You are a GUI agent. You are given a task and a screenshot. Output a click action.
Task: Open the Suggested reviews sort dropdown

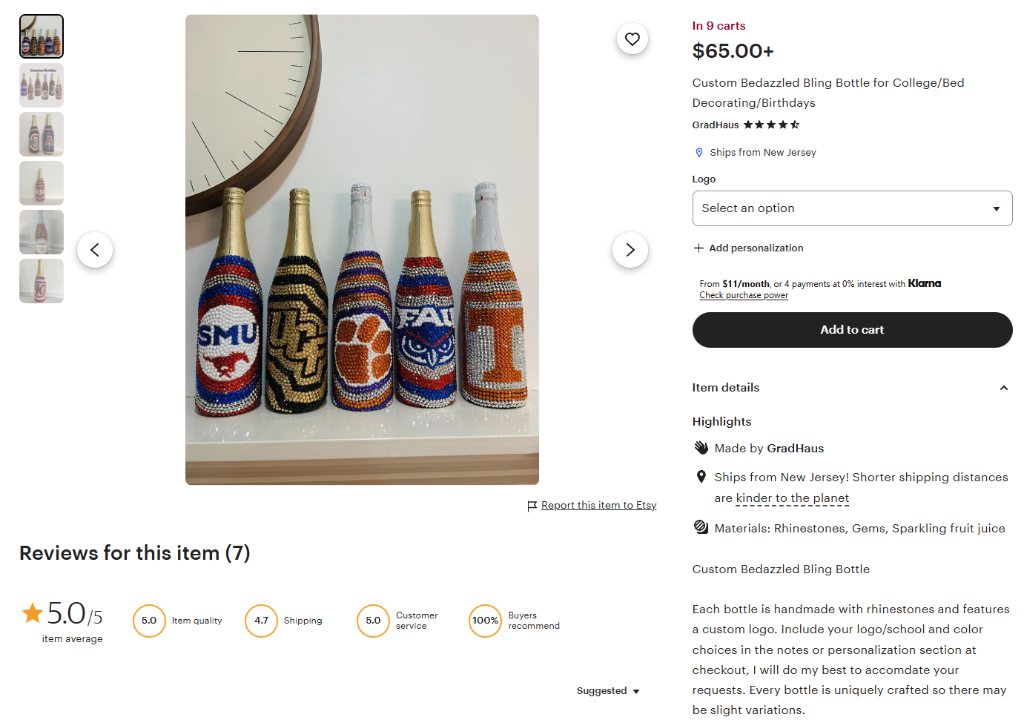[607, 690]
